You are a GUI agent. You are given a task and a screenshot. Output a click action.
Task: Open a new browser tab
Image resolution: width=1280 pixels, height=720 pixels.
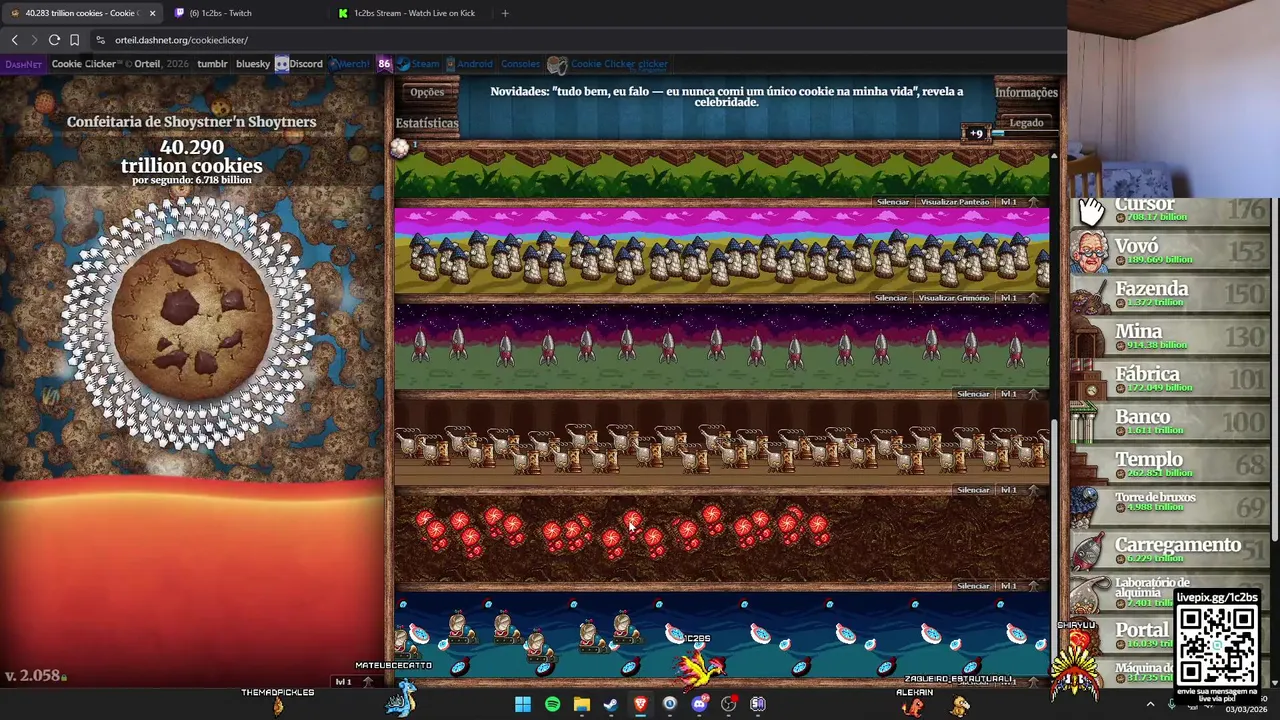pos(505,13)
